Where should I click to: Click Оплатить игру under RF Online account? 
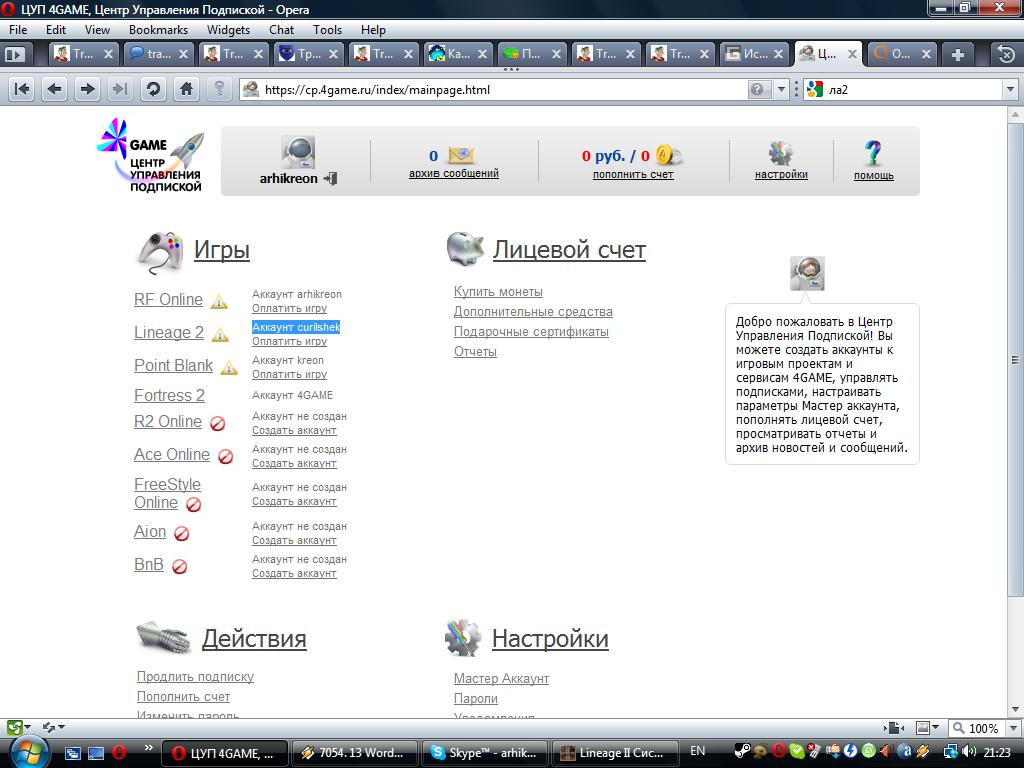289,308
